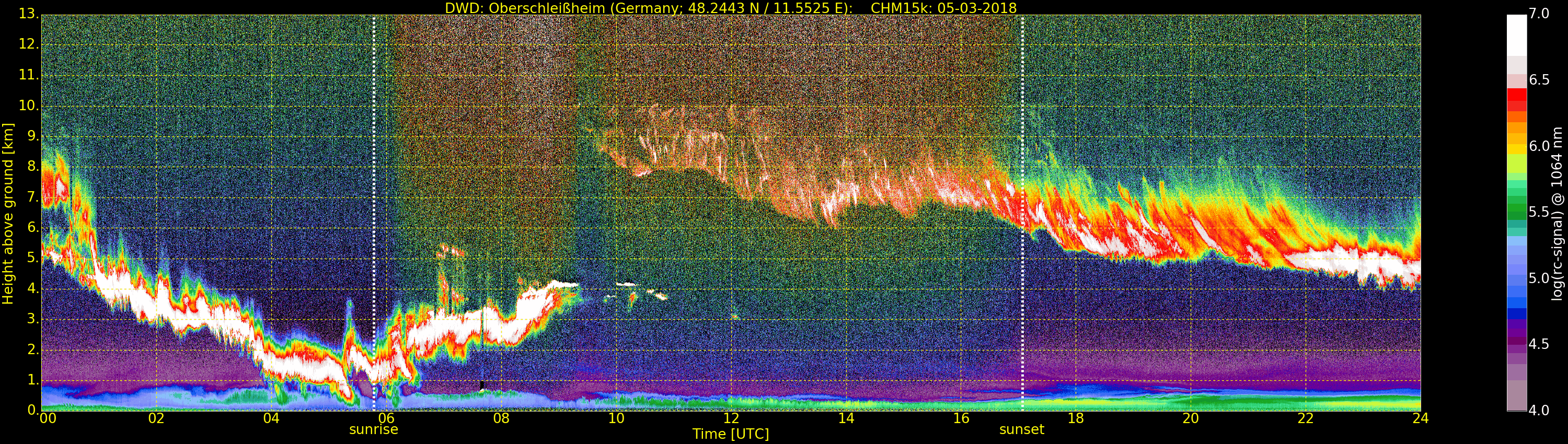1568x444 pixels.
Task: Click time axis tick '02'
Action: pos(156,418)
